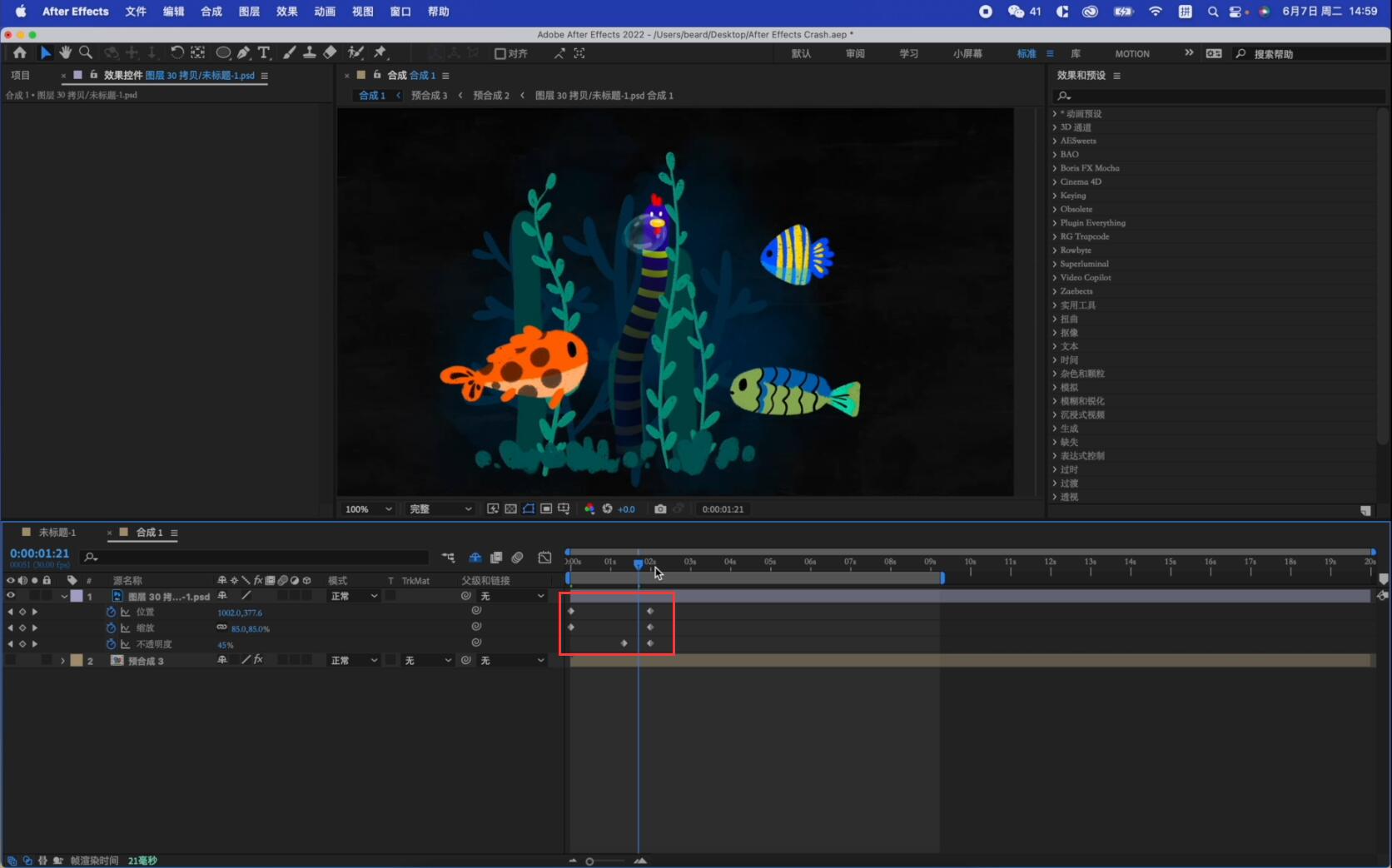
Task: Click the frame blending icon in timeline
Action: 496,558
